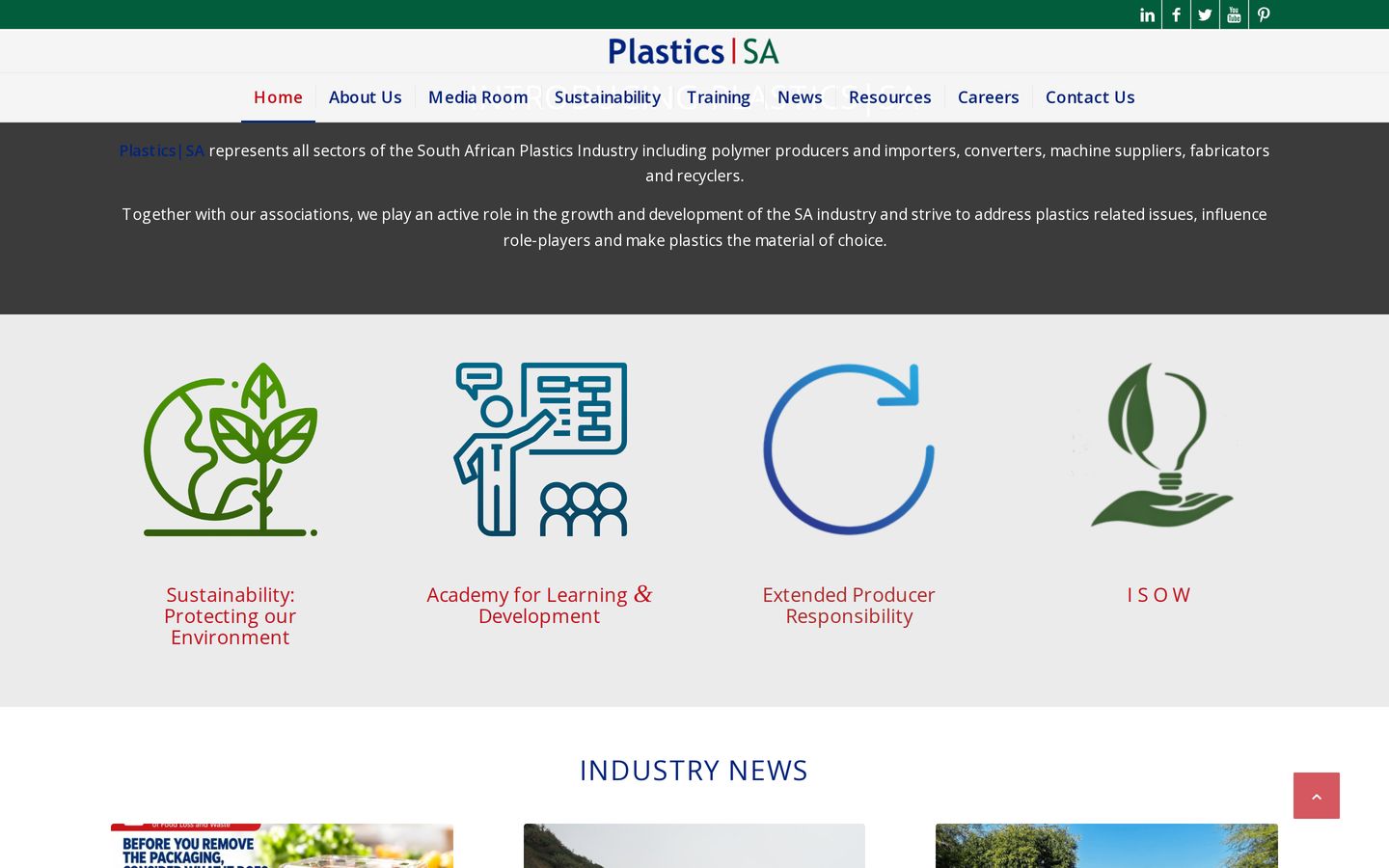
Task: Open the YouTube social icon
Action: click(1234, 14)
